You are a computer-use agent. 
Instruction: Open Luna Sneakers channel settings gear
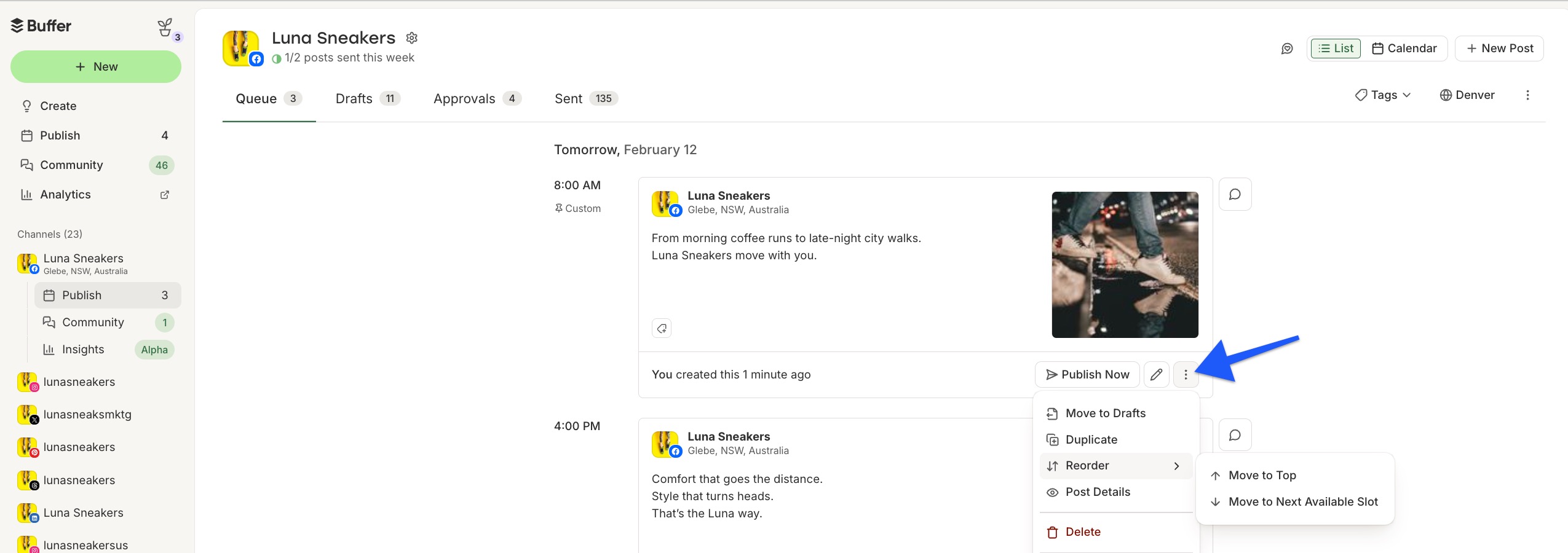411,37
